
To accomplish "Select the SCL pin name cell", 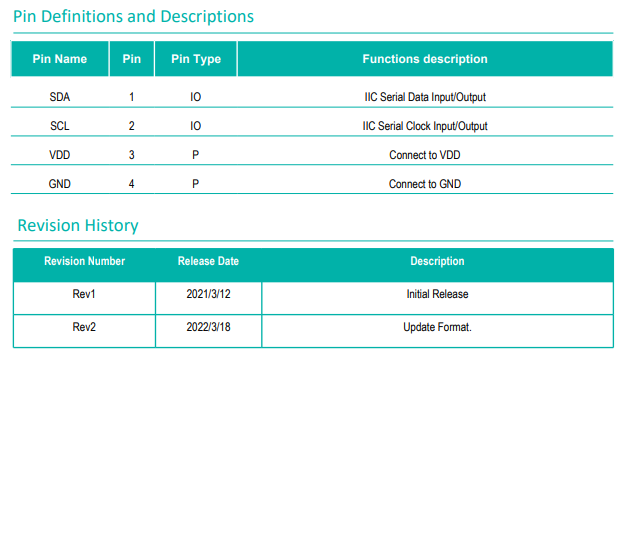I will (60, 126).
